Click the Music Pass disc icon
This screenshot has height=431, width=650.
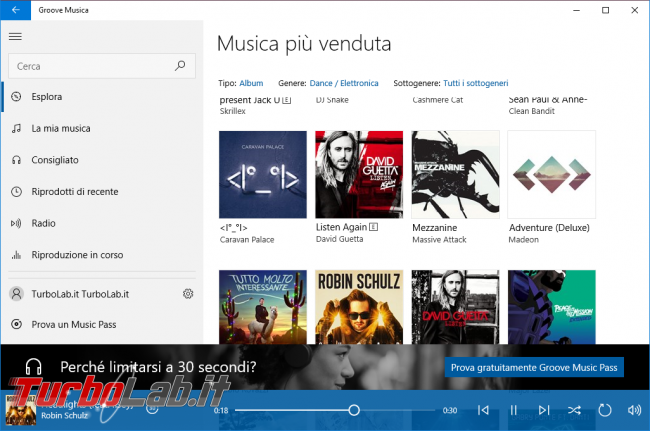pyautogui.click(x=16, y=324)
